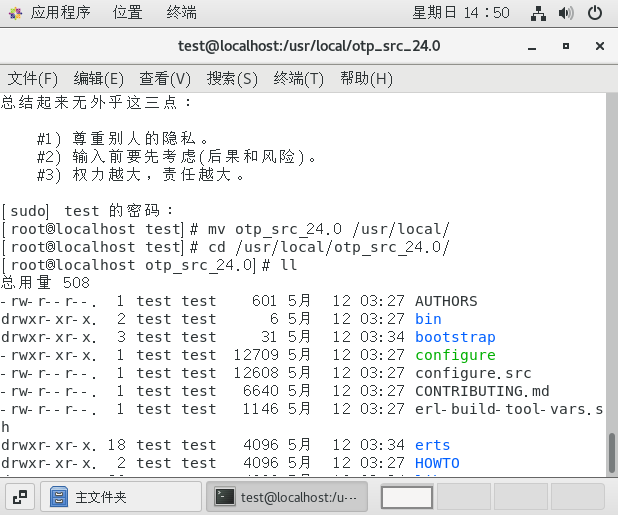Click the cd /usr/local/otp_src_24.0/ command
This screenshot has width=618, height=515.
click(x=329, y=247)
